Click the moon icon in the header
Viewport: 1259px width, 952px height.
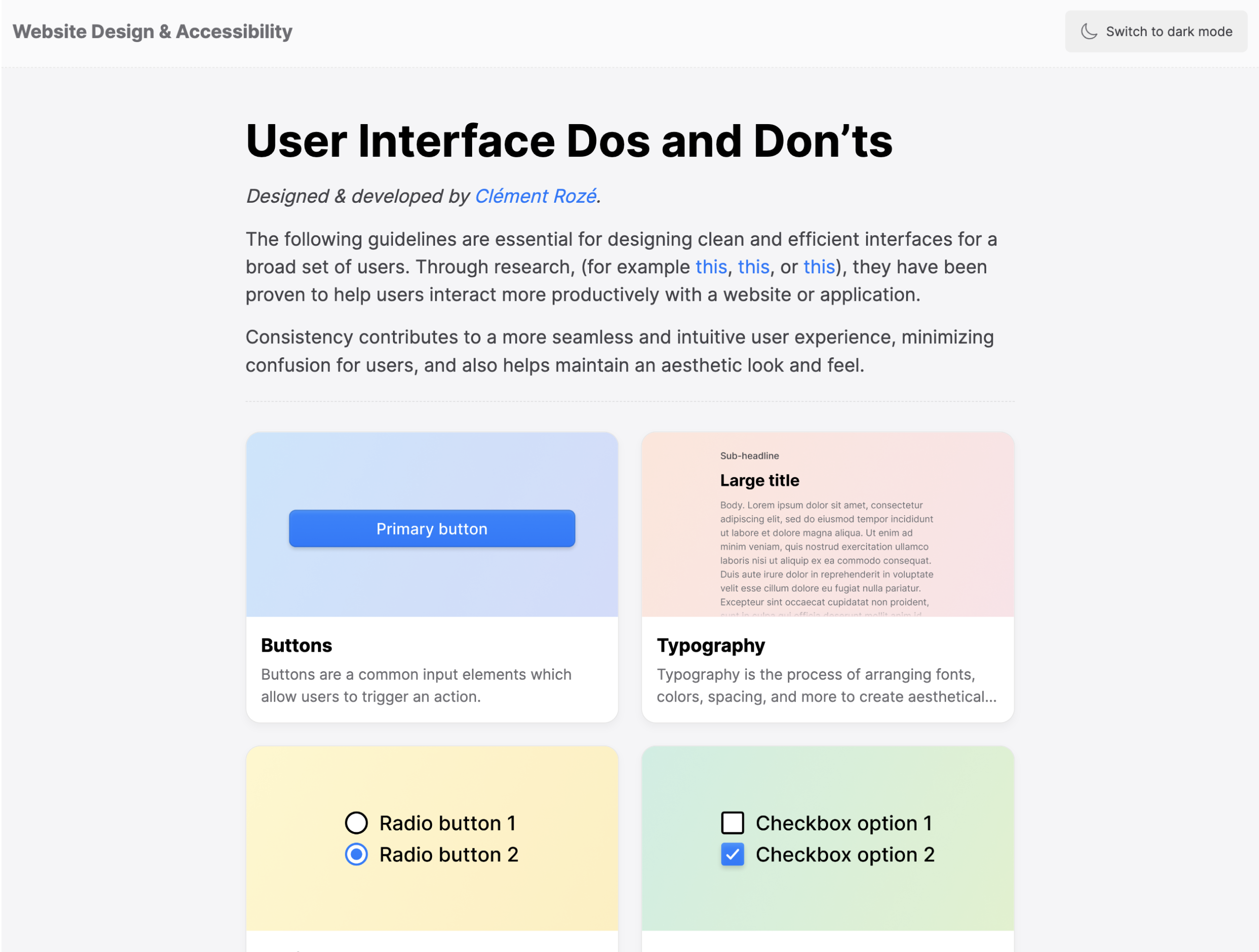point(1089,32)
